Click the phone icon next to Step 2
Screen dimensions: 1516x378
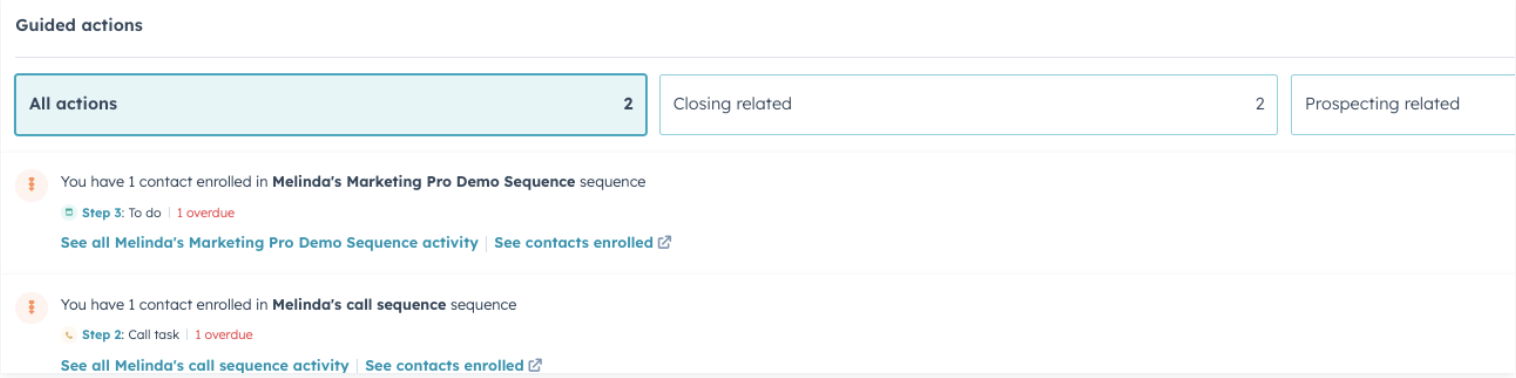69,335
